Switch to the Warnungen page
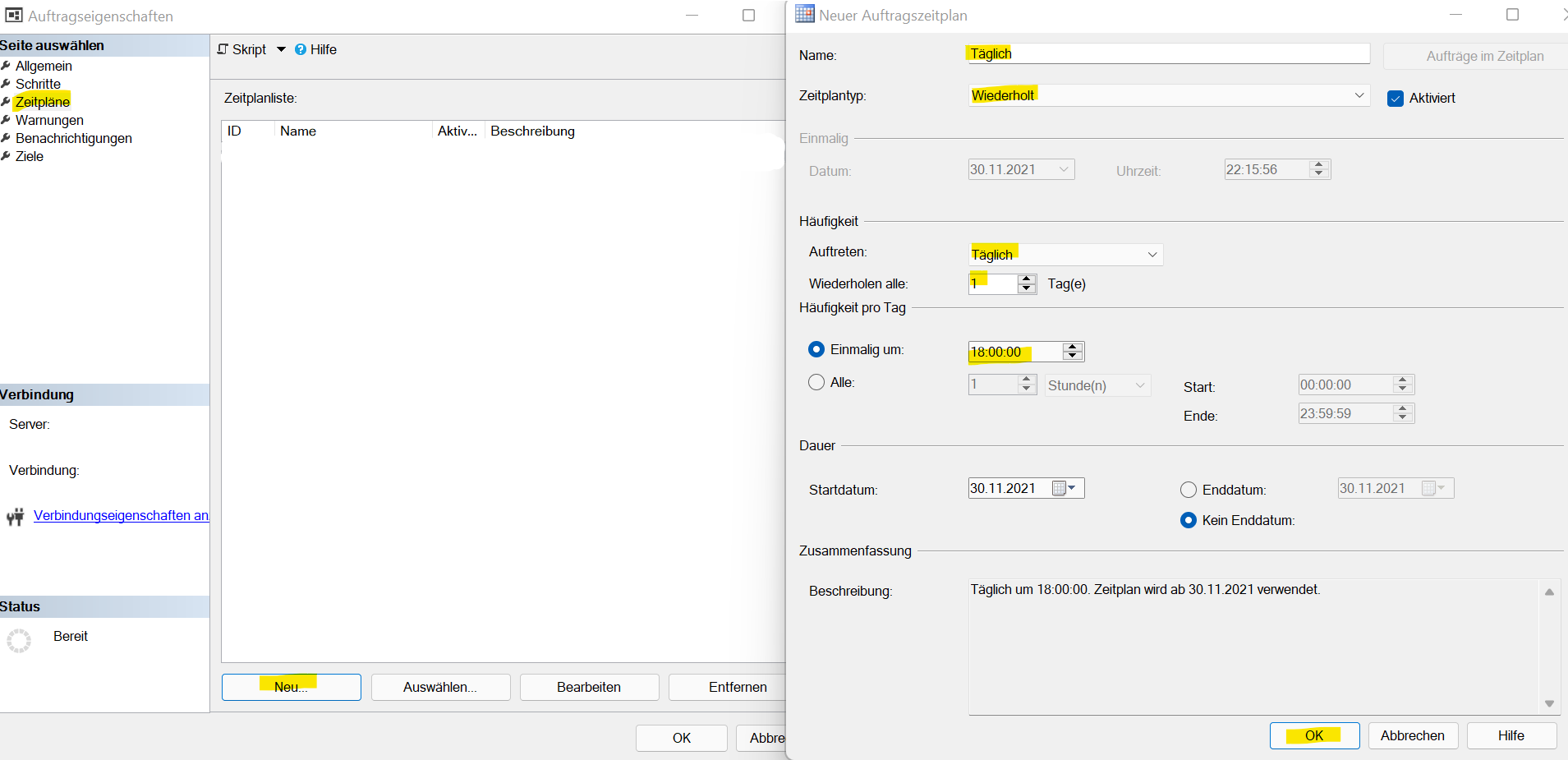Viewport: 1568px width, 760px height. pyautogui.click(x=49, y=120)
